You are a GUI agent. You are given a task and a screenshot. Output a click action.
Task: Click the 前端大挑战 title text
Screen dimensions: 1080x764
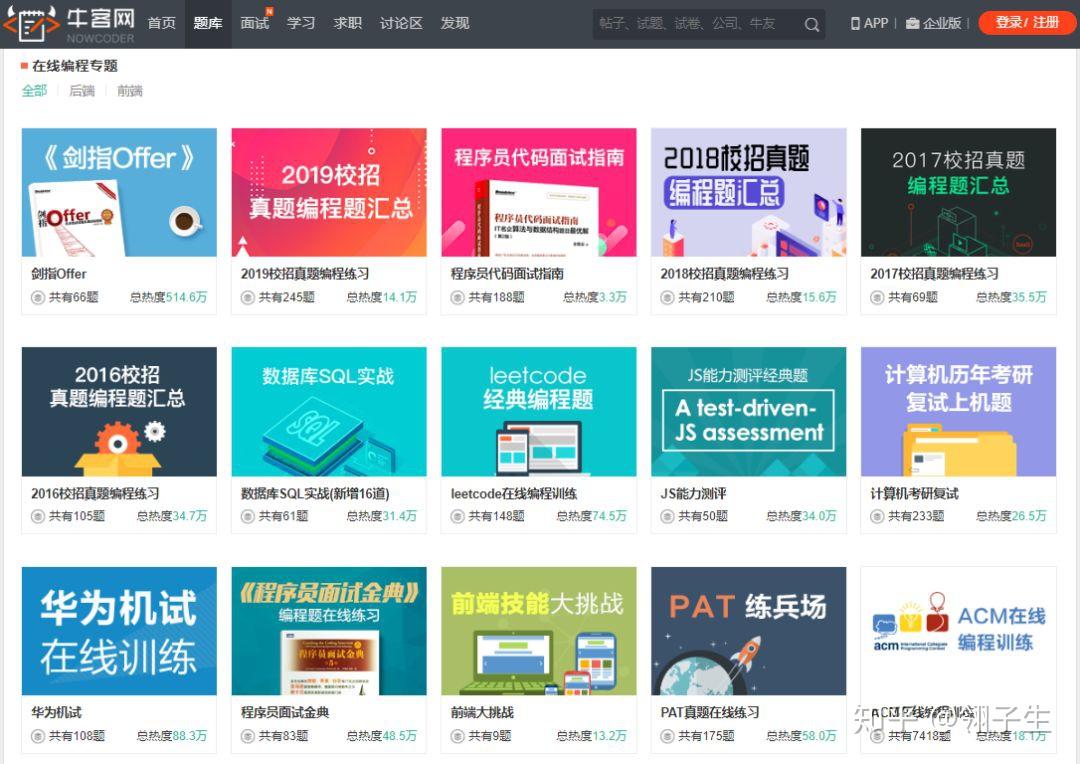[483, 712]
